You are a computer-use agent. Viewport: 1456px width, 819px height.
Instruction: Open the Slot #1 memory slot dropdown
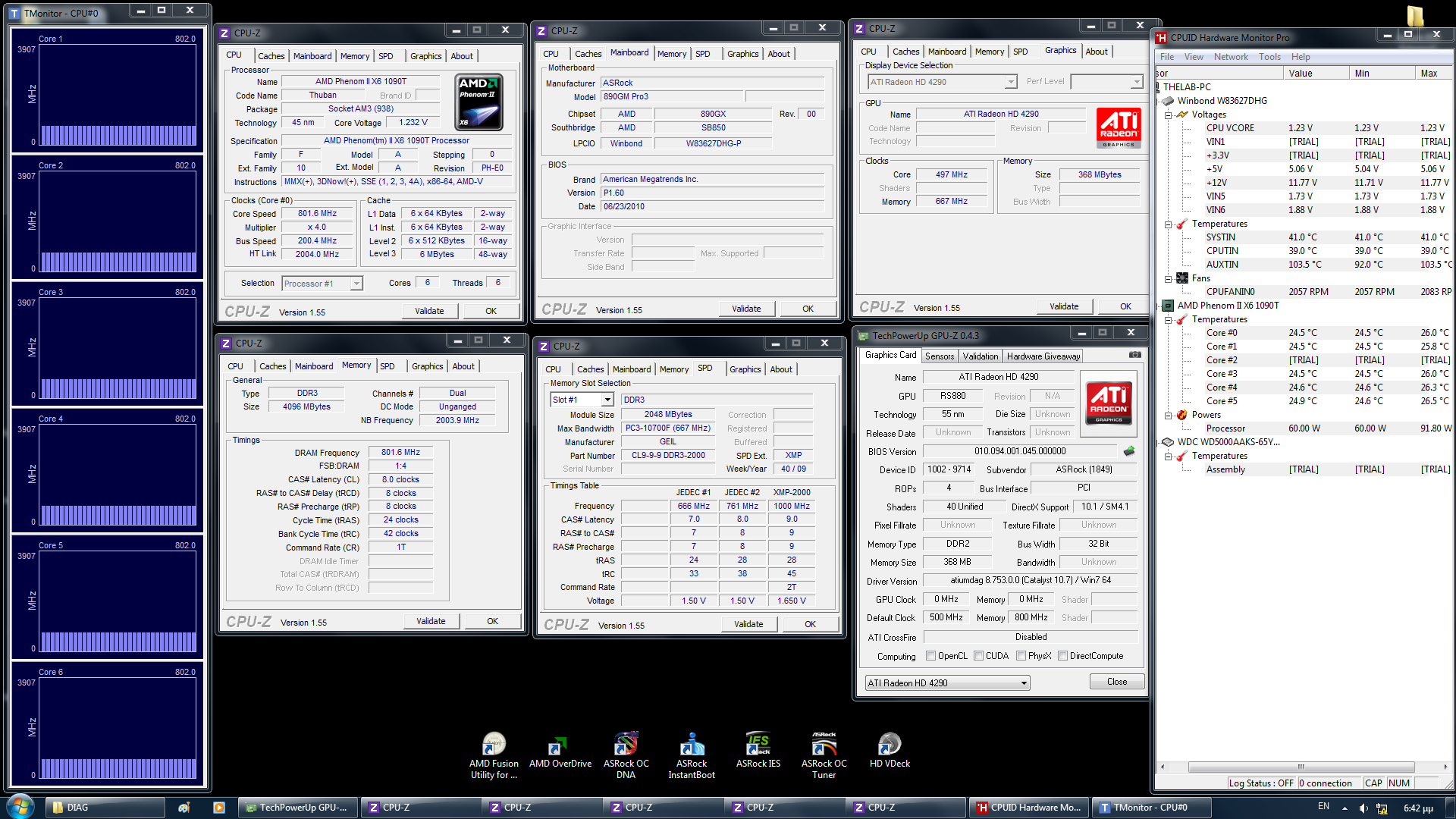click(582, 400)
